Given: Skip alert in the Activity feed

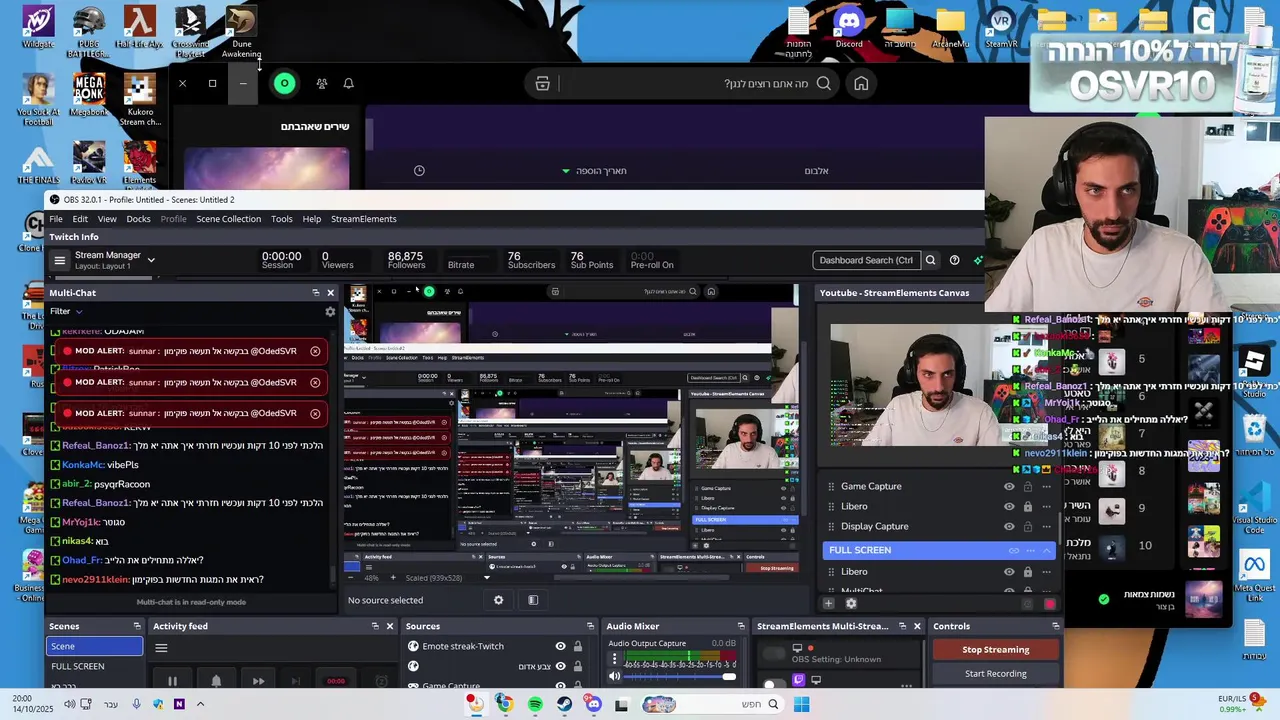Looking at the screenshot, I should pyautogui.click(x=258, y=681).
